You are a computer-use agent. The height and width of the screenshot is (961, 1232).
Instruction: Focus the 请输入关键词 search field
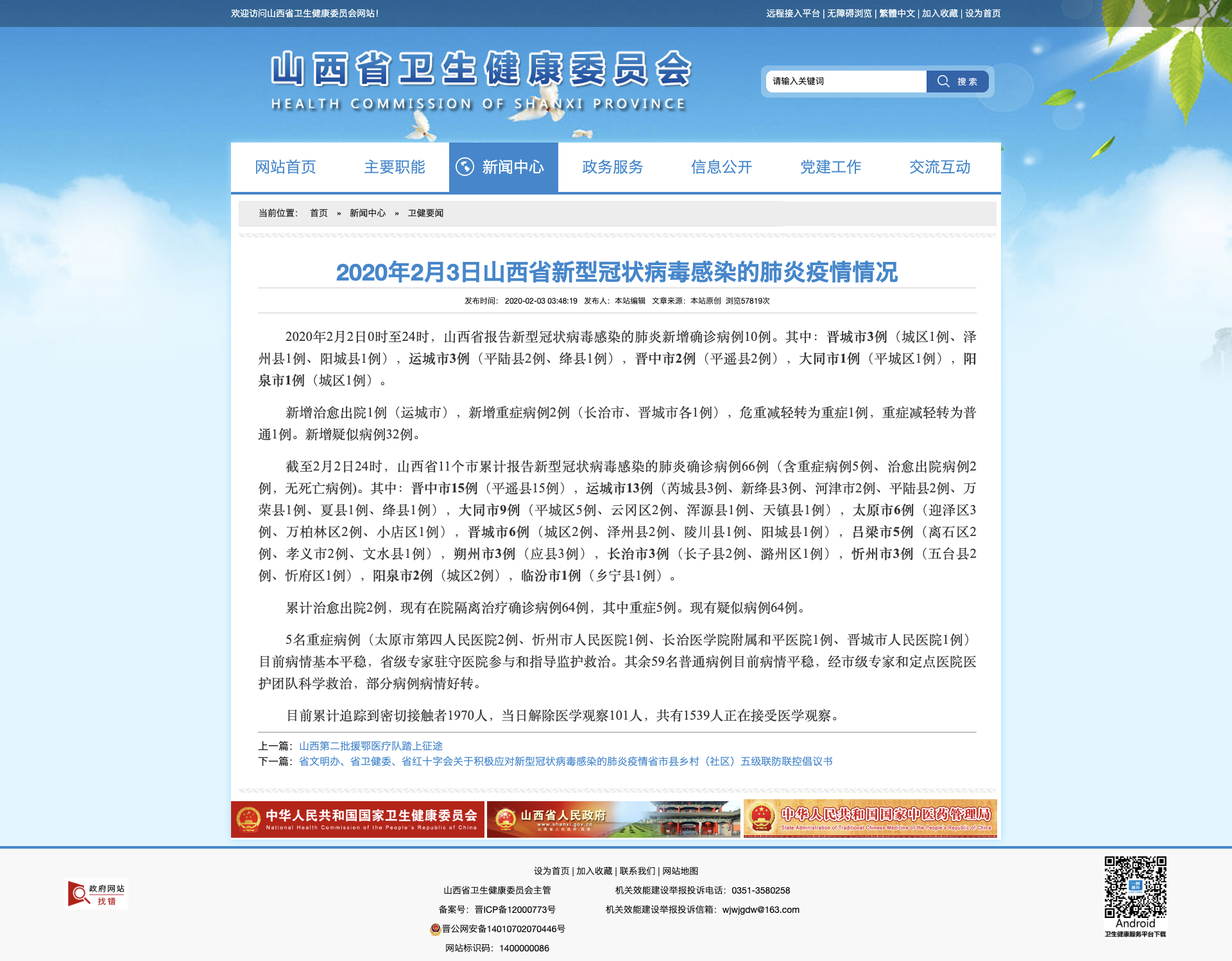[x=846, y=82]
